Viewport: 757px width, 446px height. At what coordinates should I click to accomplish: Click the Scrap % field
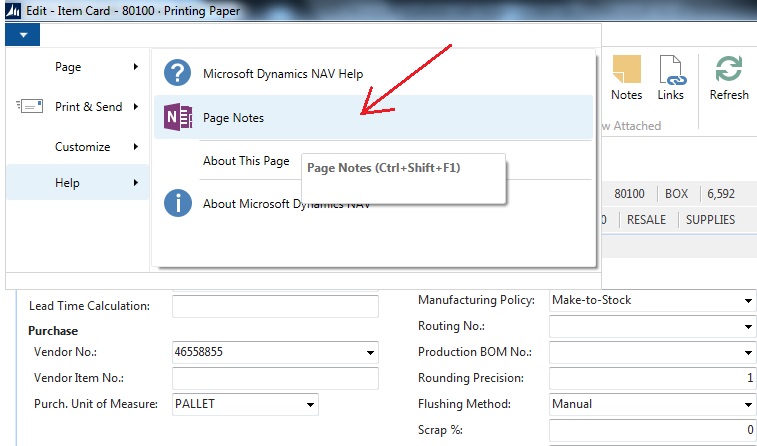pyautogui.click(x=652, y=430)
